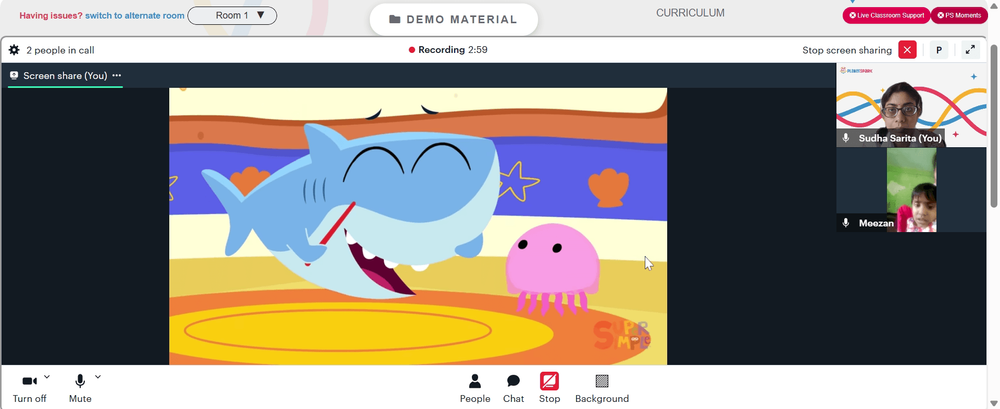Image resolution: width=1000 pixels, height=409 pixels.
Task: Open the DEMO MATERIAL tab
Action: [453, 20]
